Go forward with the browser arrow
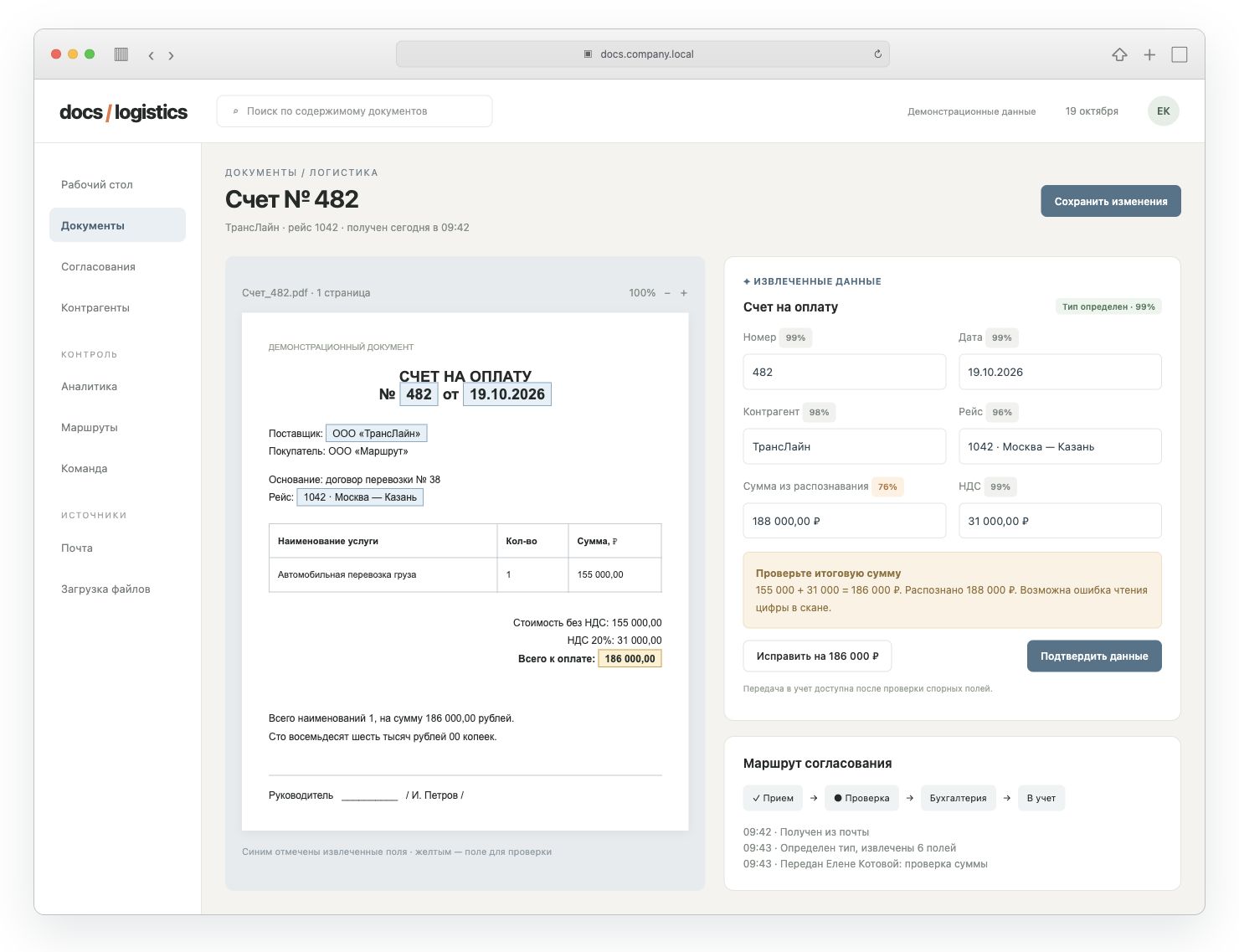 [x=171, y=55]
